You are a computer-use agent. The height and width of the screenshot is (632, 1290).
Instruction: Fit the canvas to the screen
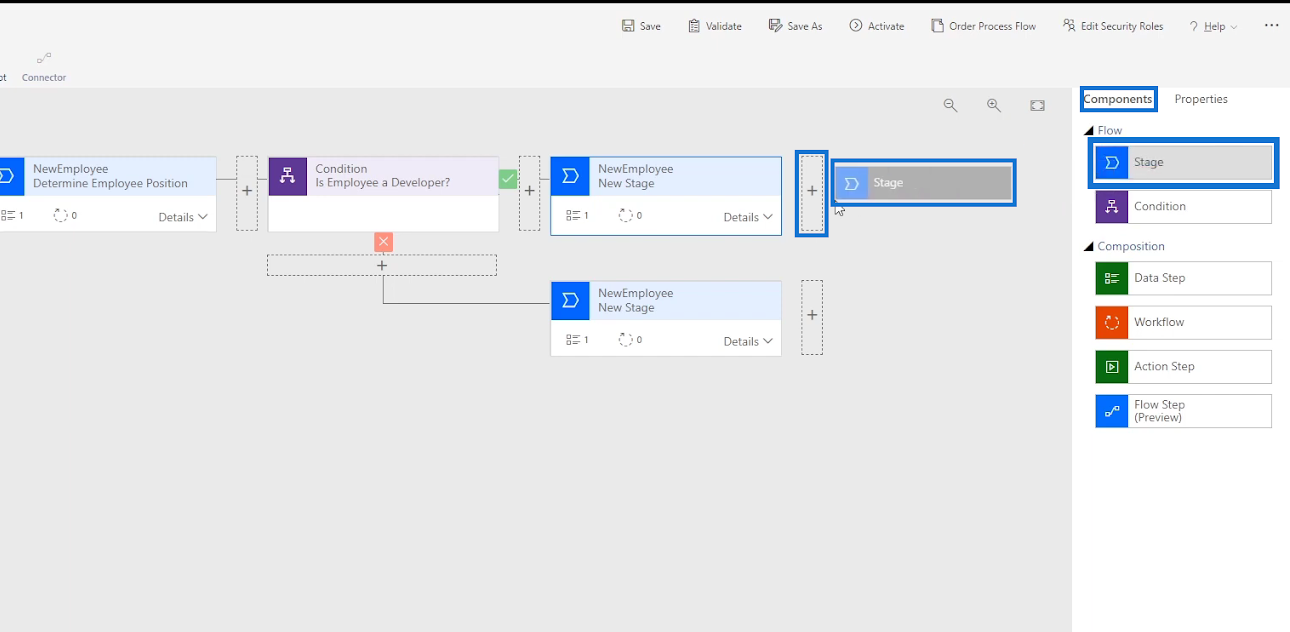pyautogui.click(x=1037, y=105)
